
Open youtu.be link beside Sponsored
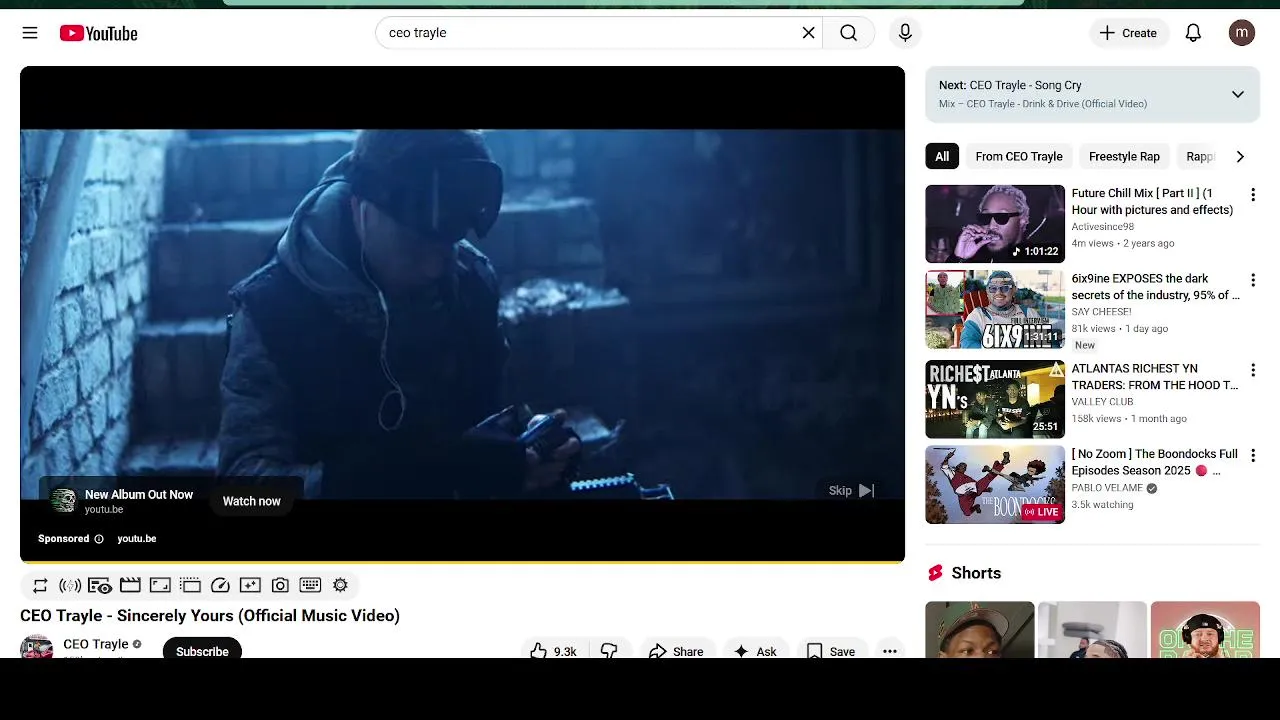pyautogui.click(x=137, y=539)
